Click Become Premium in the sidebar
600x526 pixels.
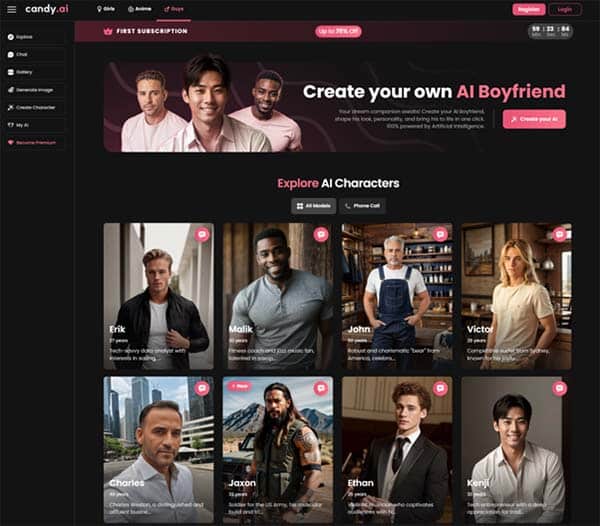(35, 143)
